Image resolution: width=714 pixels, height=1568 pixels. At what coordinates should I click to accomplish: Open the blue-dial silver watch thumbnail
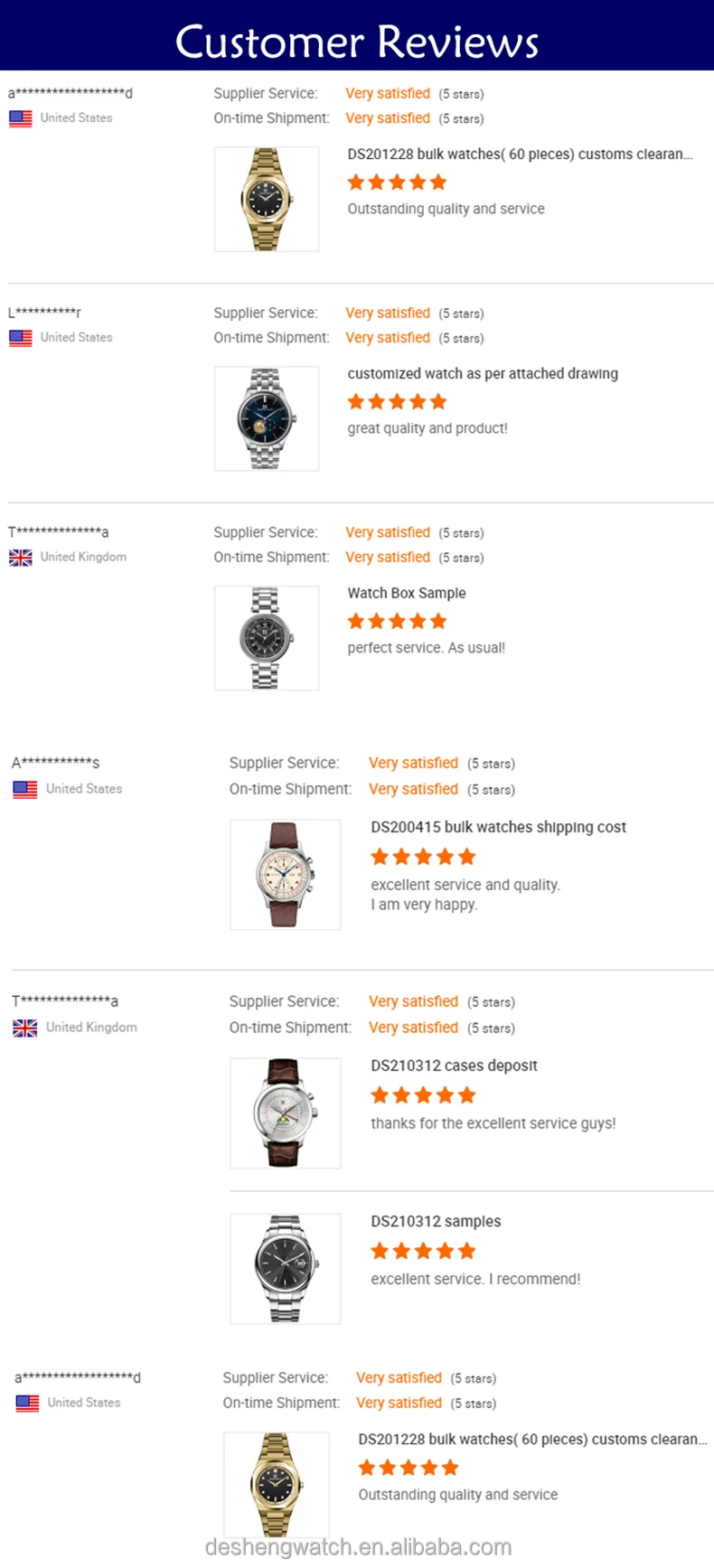coord(267,418)
